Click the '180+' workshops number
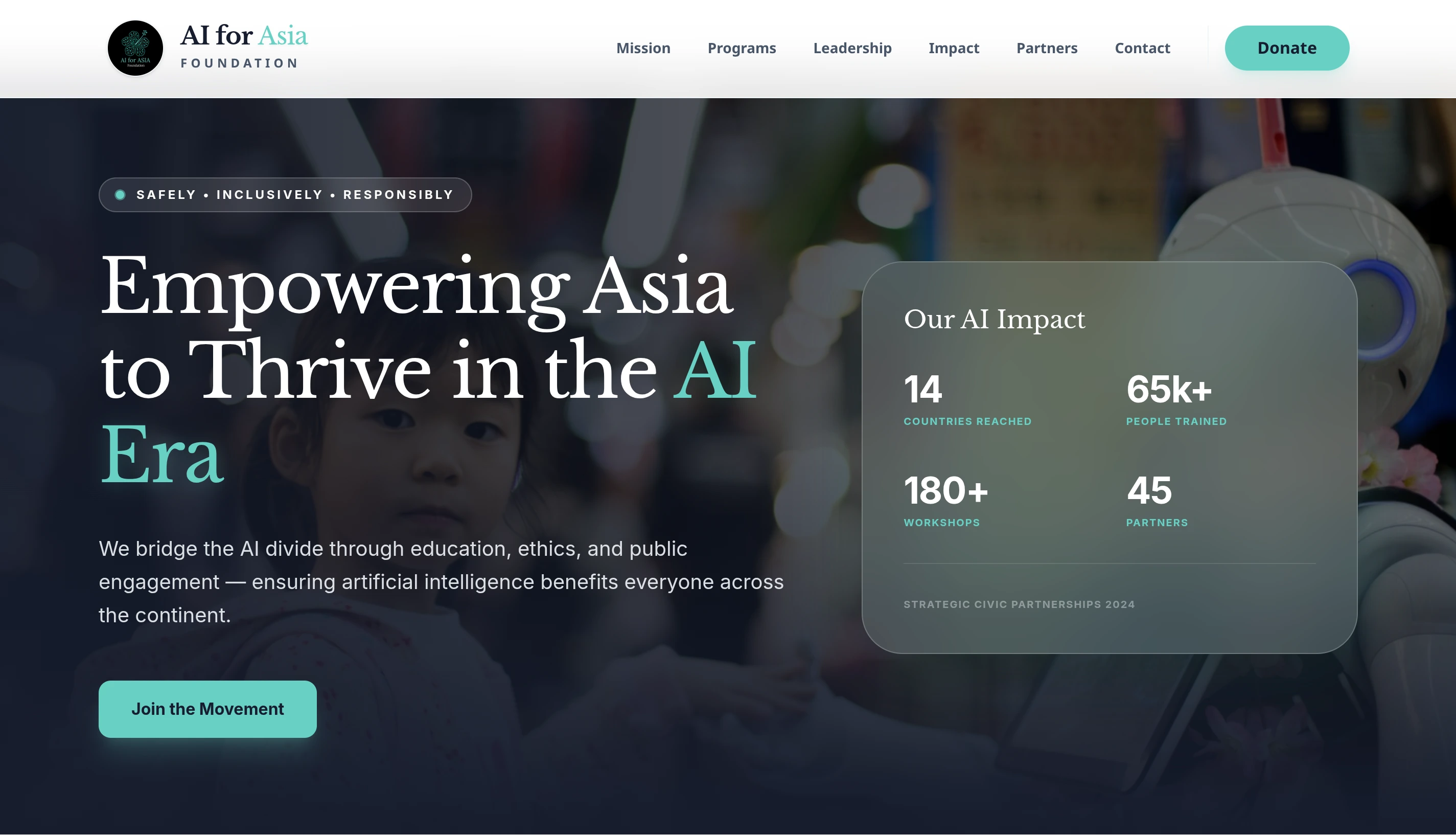1456x835 pixels. tap(945, 491)
